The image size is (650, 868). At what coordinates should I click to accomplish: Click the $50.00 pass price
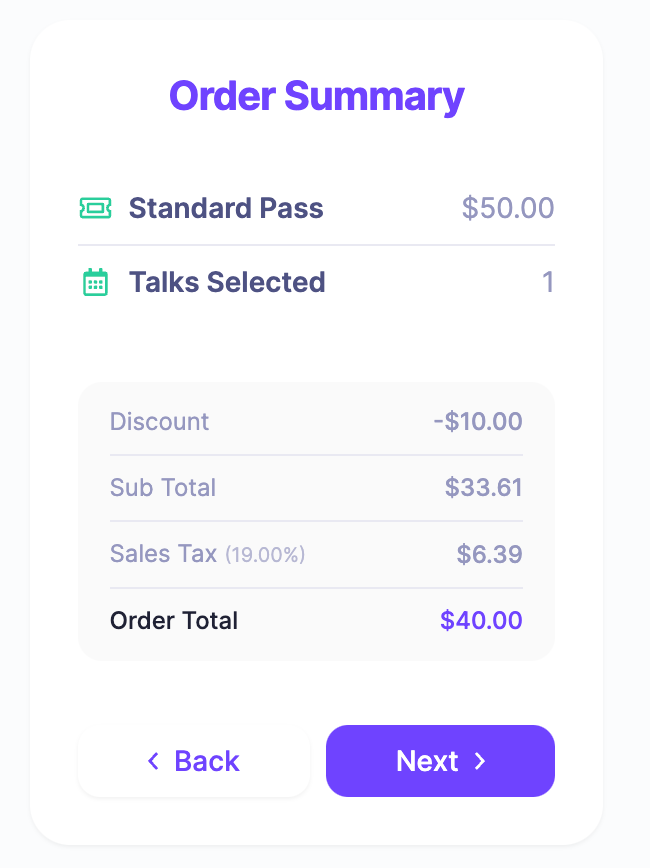pyautogui.click(x=507, y=208)
